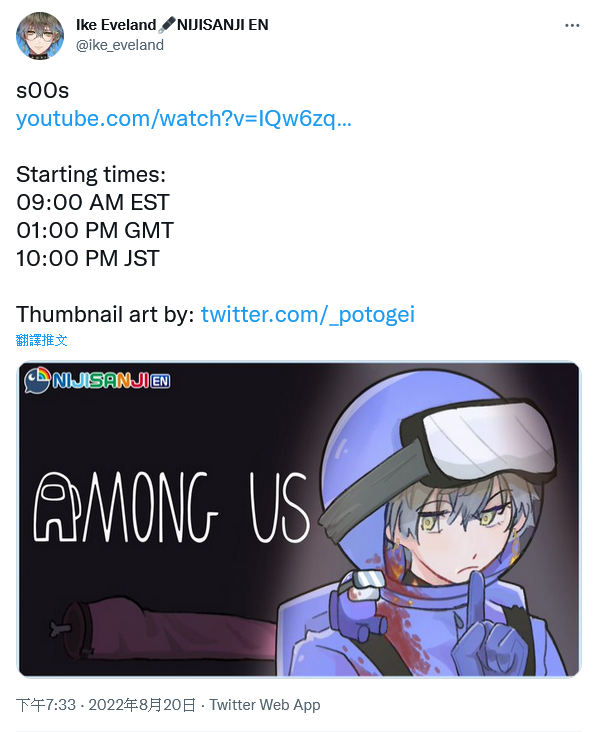Click the pen emoji beside the name
Screen dimensions: 598x732
coord(166,24)
